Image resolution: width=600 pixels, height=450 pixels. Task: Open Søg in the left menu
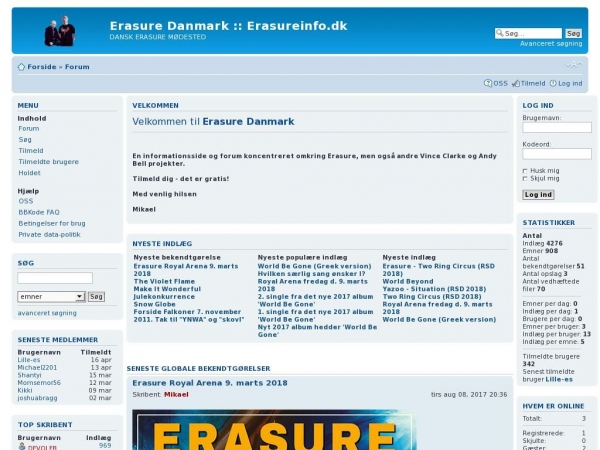pyautogui.click(x=25, y=140)
